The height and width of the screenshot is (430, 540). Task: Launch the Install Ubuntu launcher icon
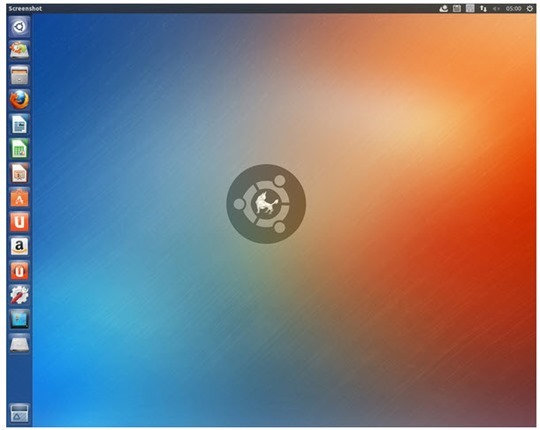19,51
